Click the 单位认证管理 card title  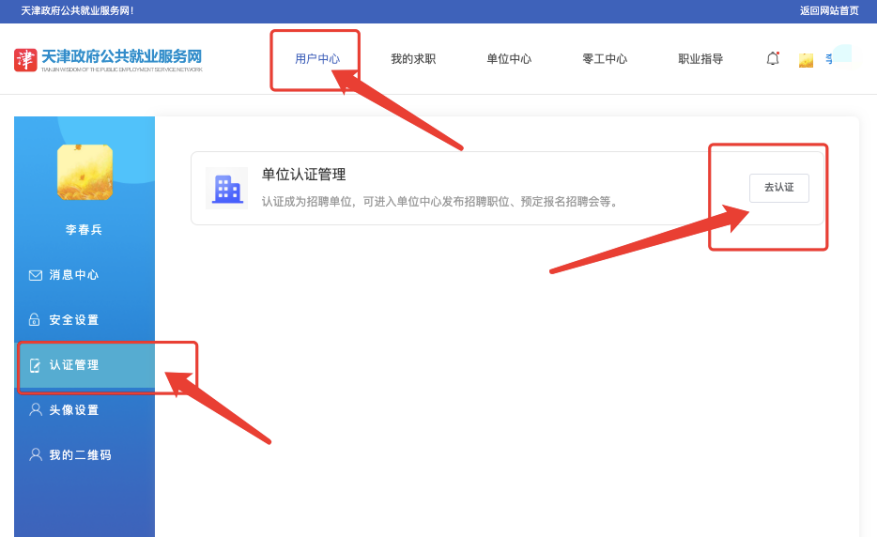point(304,175)
